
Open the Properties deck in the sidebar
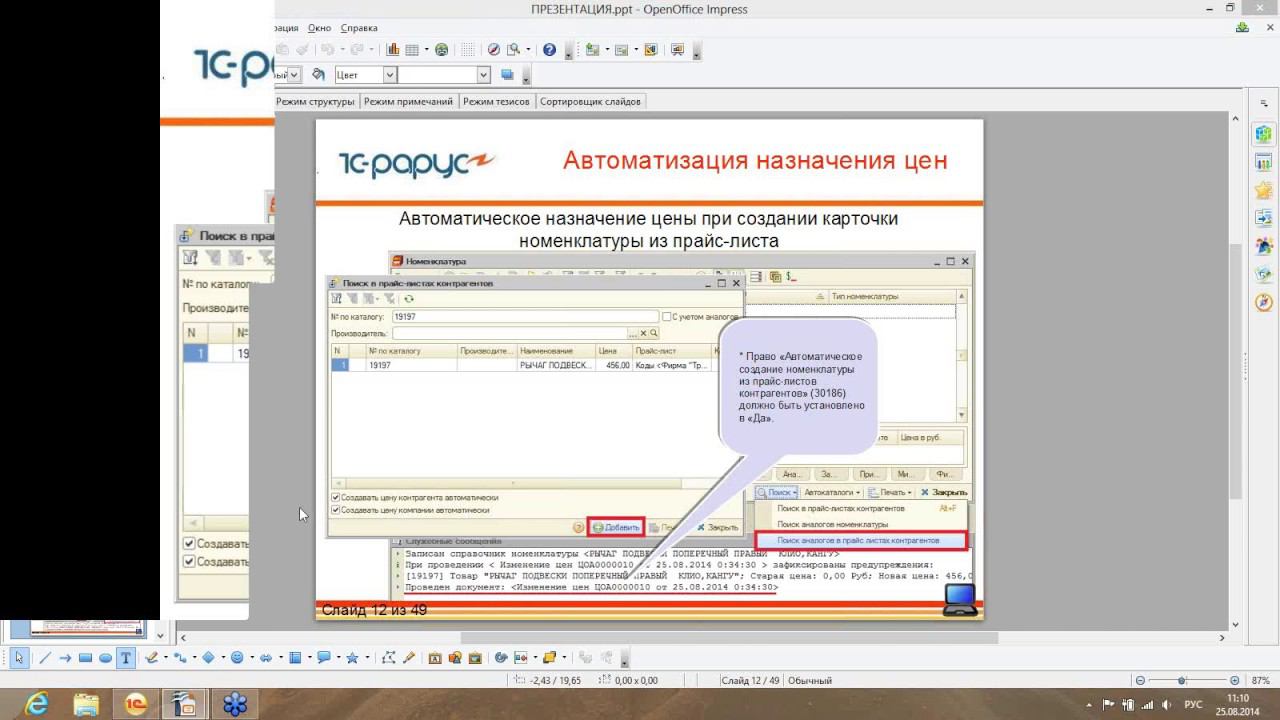pos(1264,133)
